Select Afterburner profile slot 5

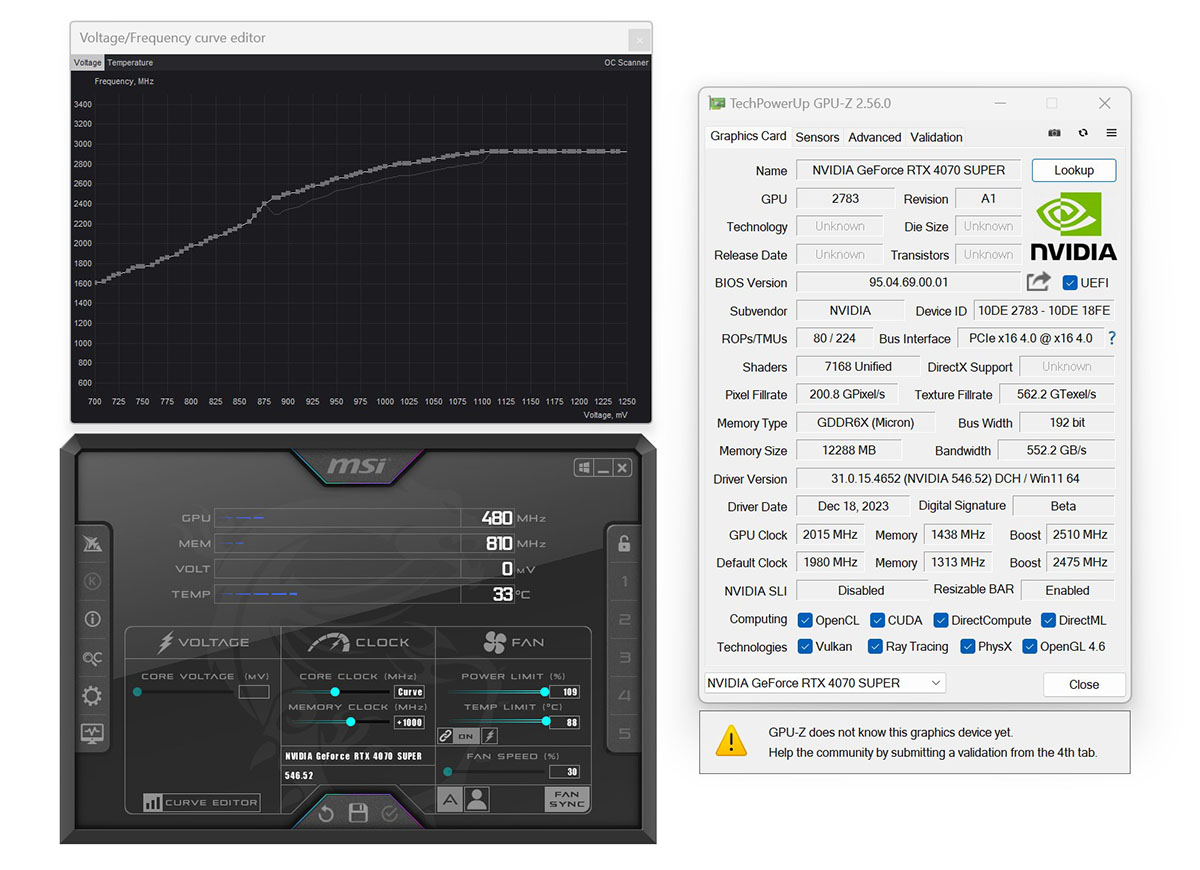coord(624,734)
